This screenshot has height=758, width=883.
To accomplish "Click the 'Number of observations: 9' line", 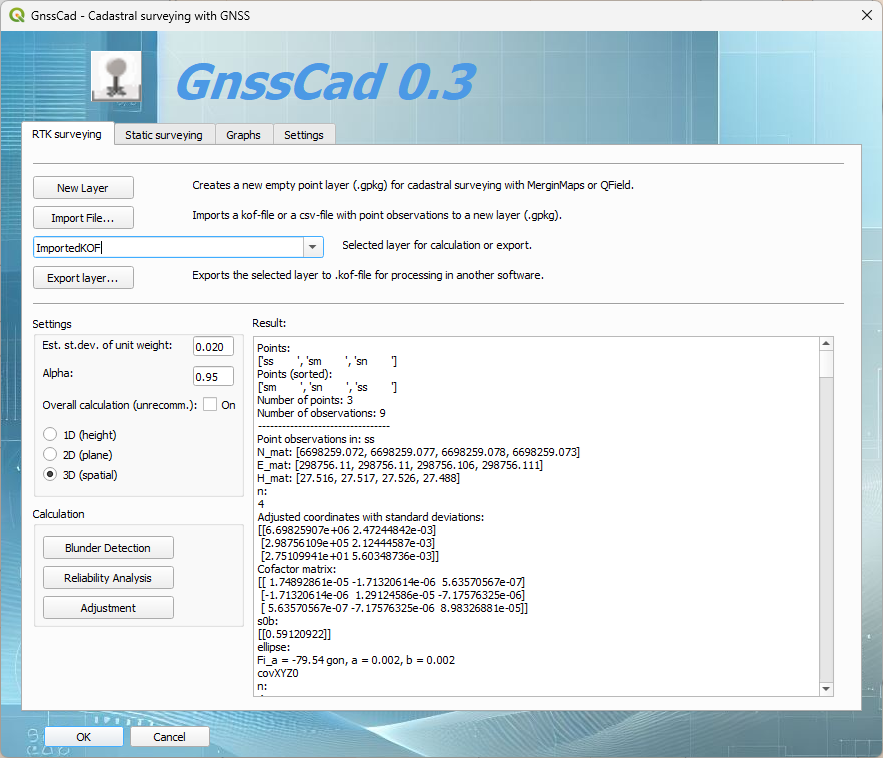I will pos(321,413).
